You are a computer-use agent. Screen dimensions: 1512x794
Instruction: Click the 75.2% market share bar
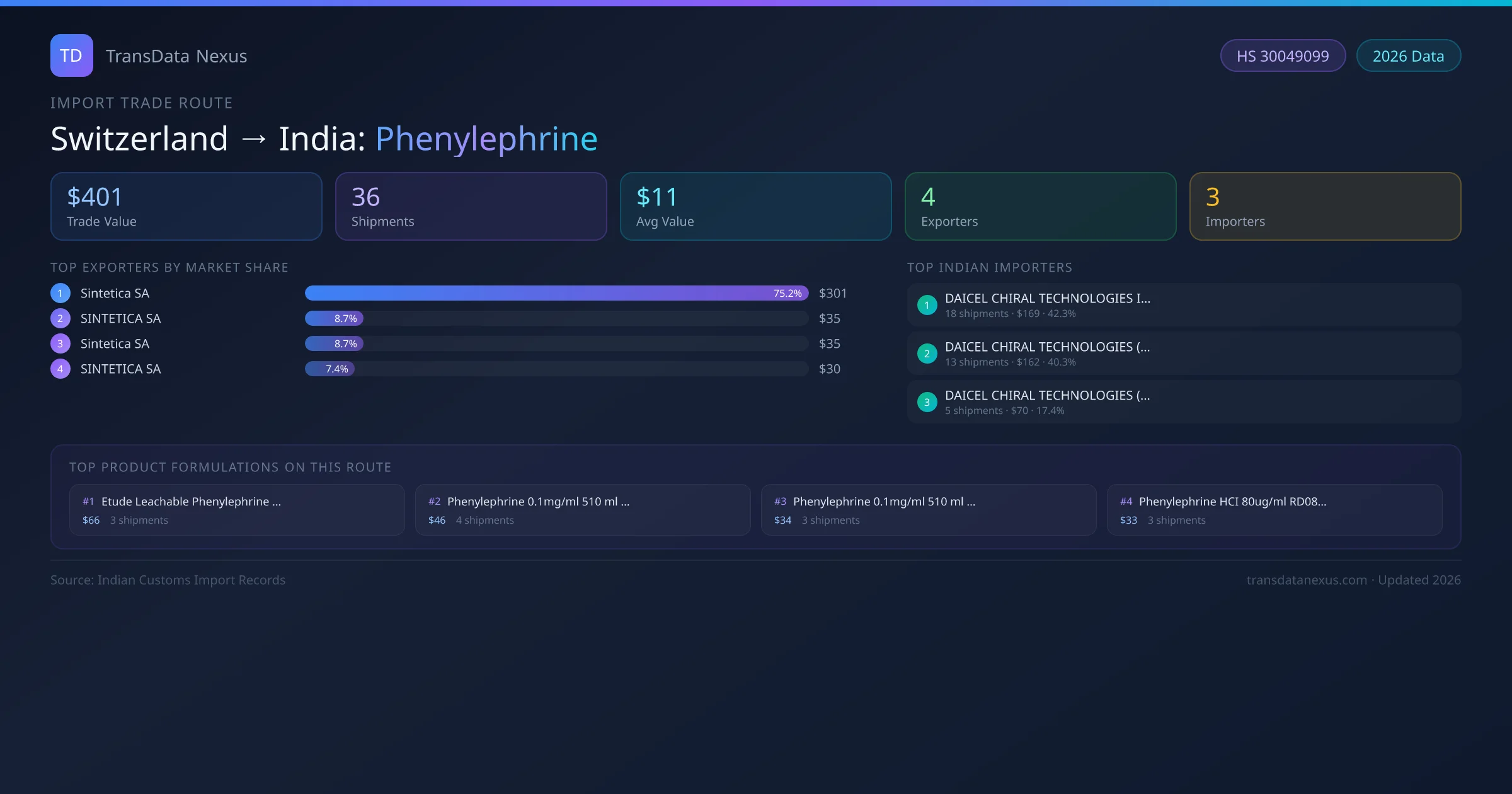(x=556, y=293)
